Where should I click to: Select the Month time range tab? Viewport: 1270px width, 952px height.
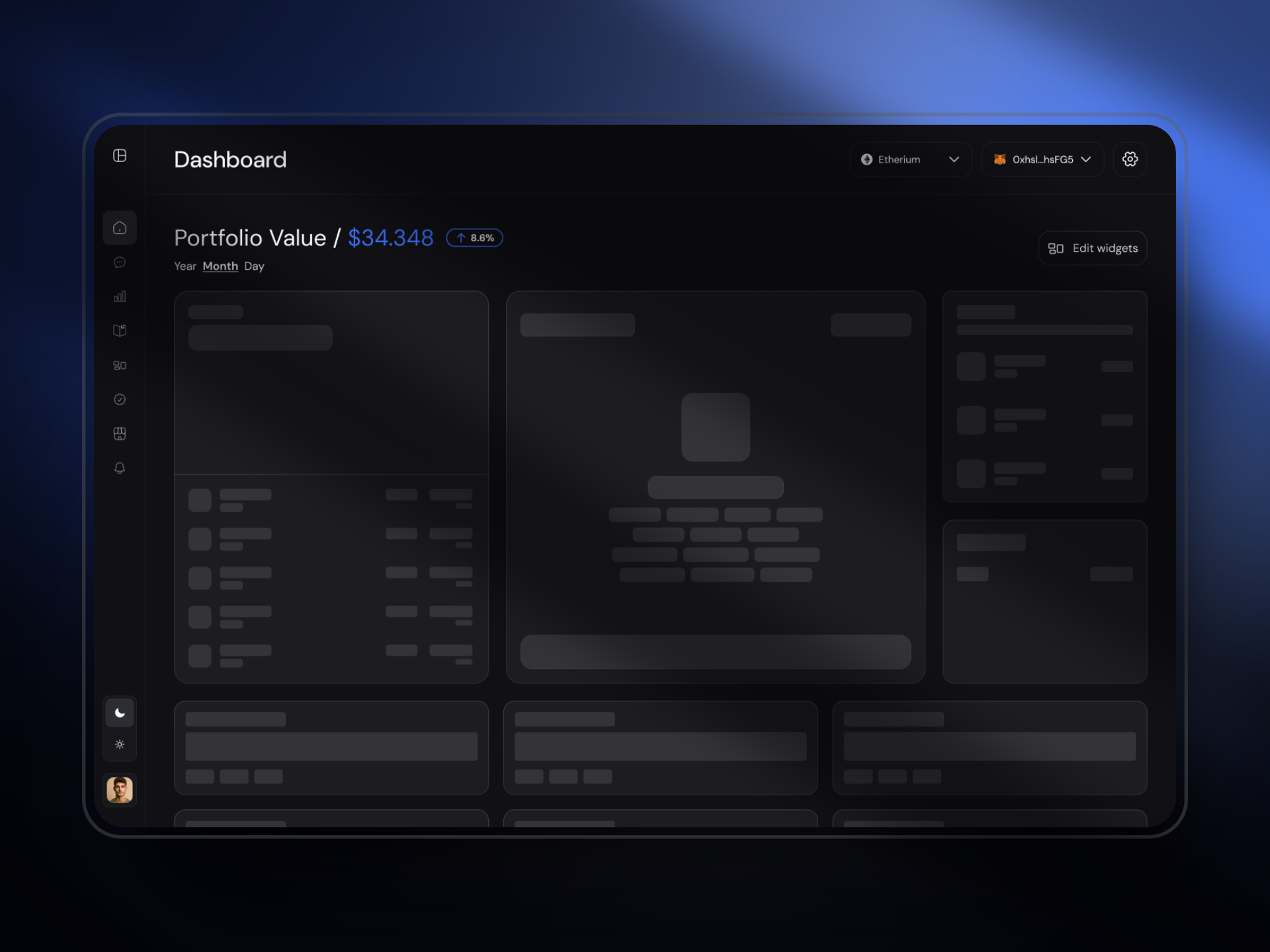[220, 266]
